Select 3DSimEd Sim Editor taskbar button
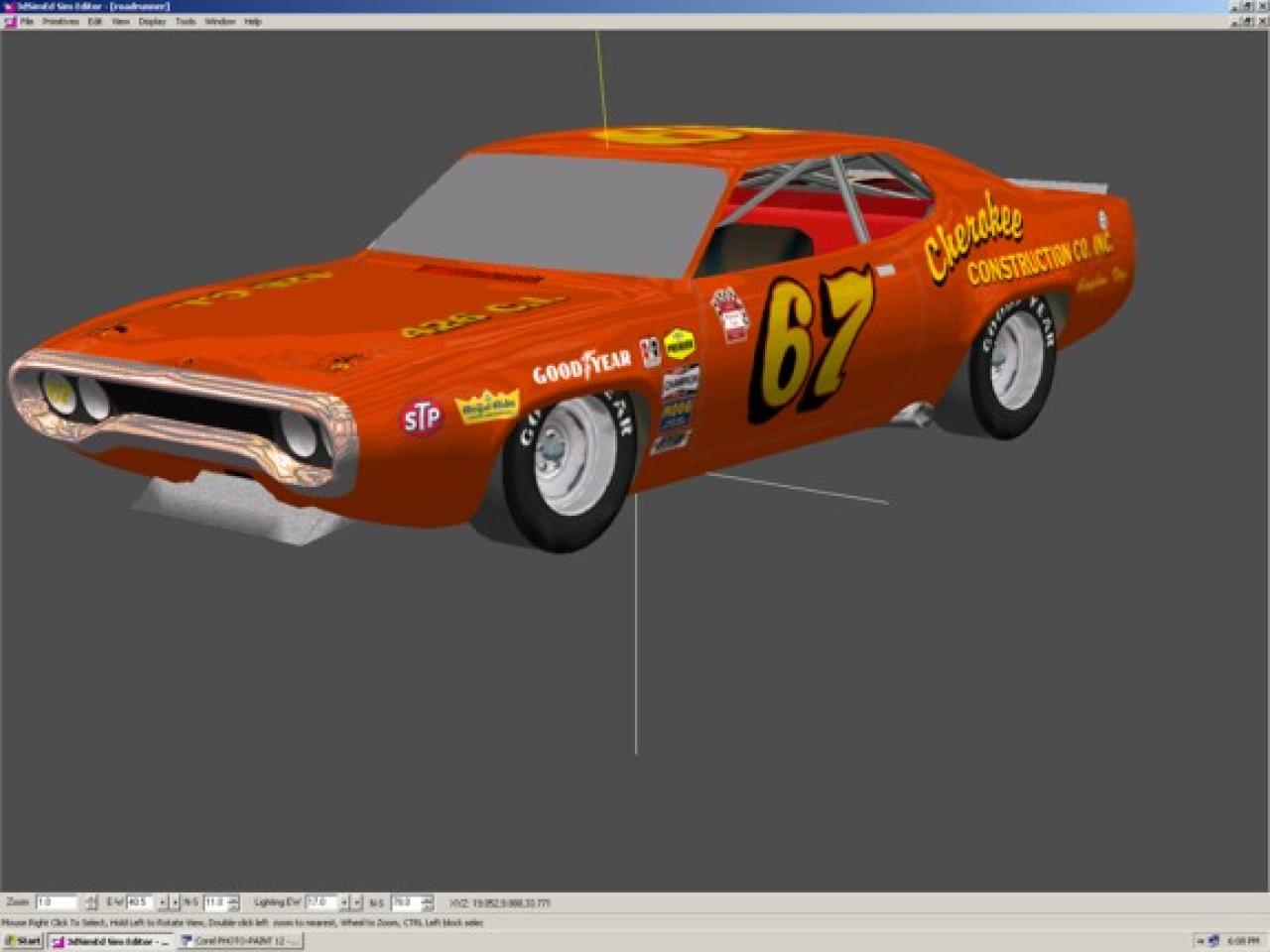1270x952 pixels. click(x=110, y=941)
